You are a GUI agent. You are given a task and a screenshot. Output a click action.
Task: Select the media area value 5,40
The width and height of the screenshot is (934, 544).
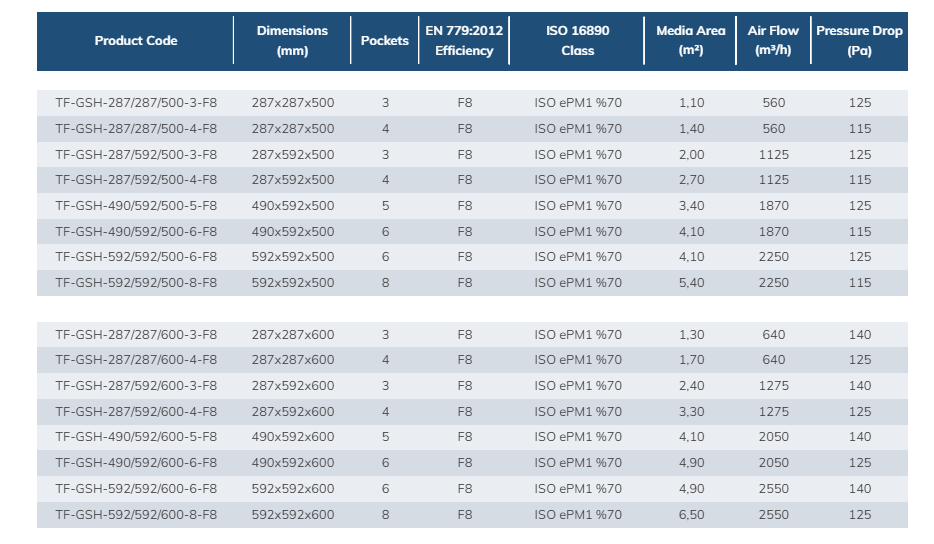pyautogui.click(x=691, y=283)
